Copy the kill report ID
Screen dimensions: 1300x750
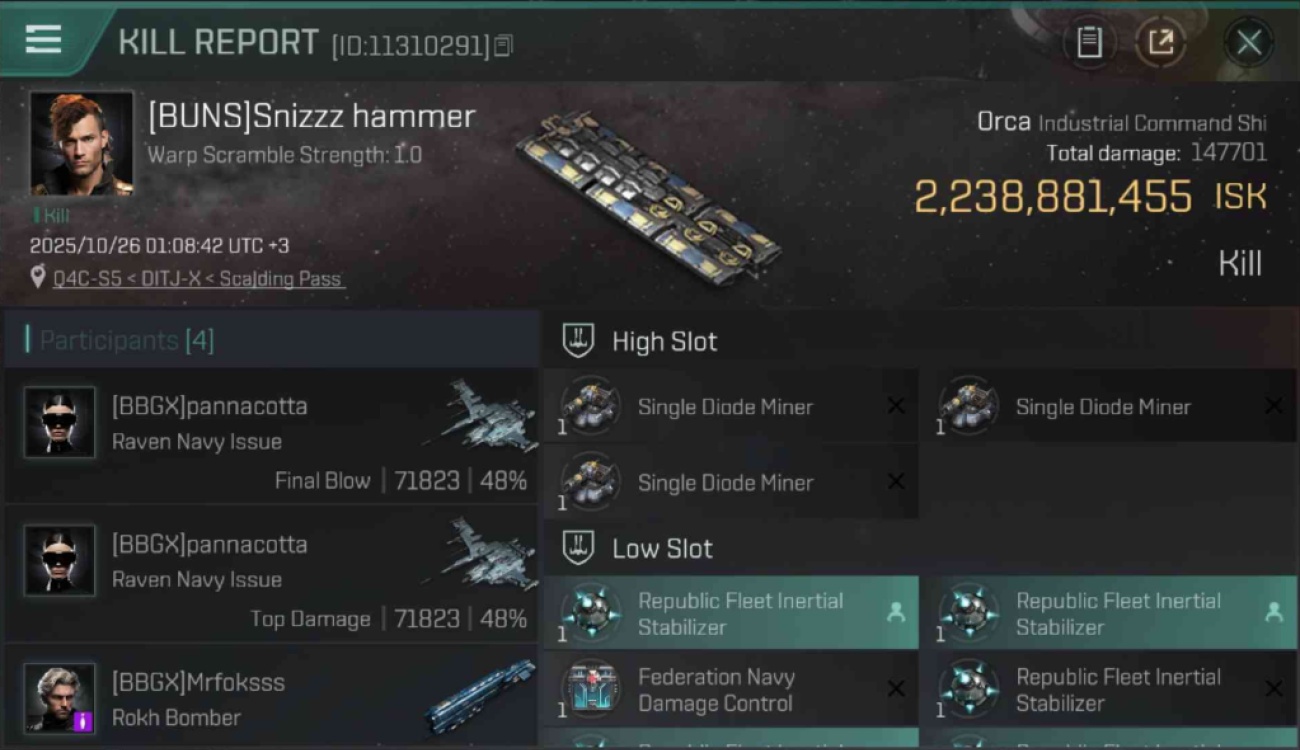pyautogui.click(x=503, y=45)
